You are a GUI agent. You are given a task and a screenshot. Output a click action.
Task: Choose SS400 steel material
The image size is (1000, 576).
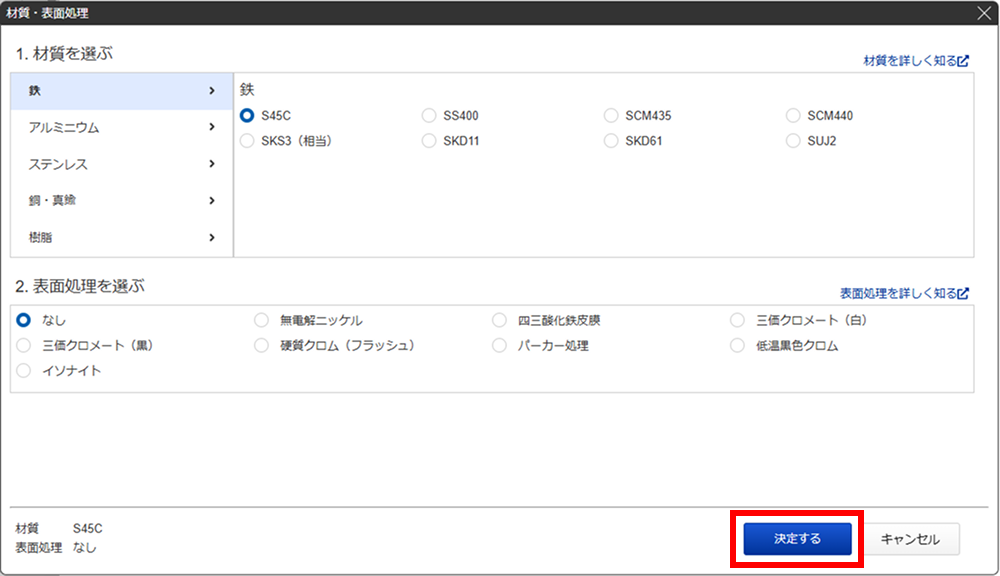429,115
